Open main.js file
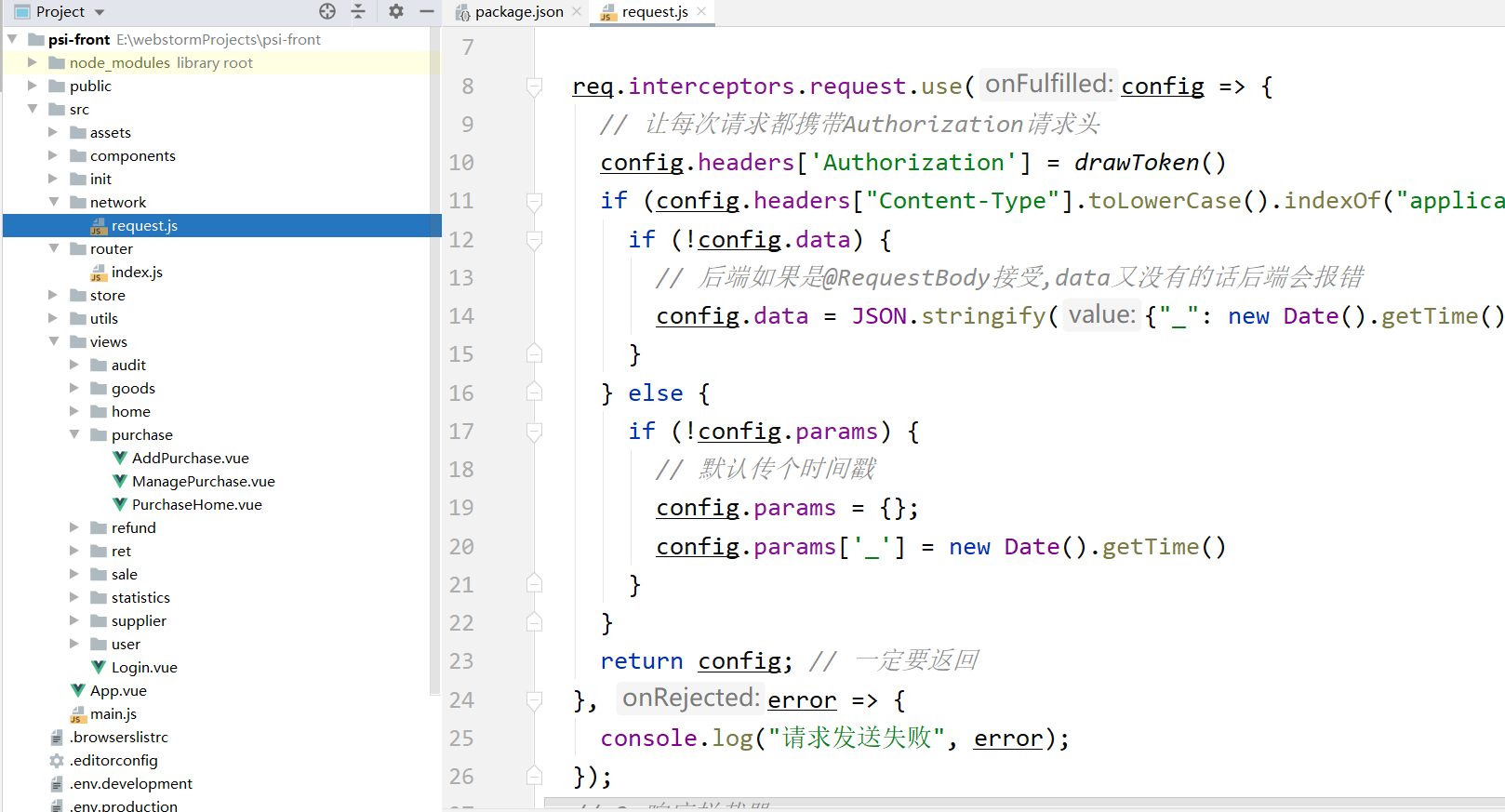 113,713
